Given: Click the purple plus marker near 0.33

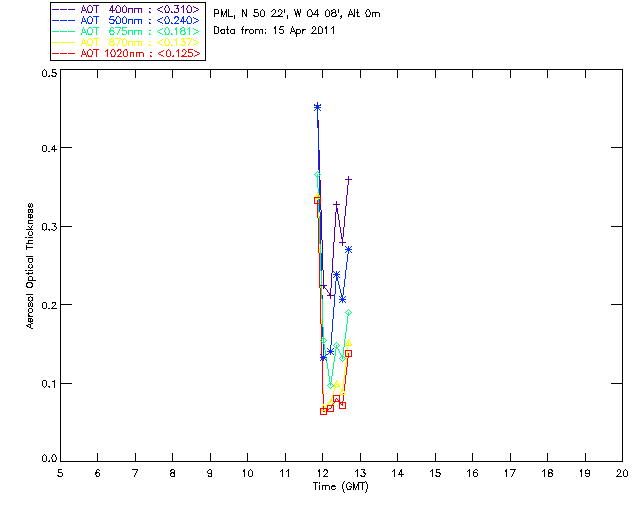Looking at the screenshot, I should [336, 204].
